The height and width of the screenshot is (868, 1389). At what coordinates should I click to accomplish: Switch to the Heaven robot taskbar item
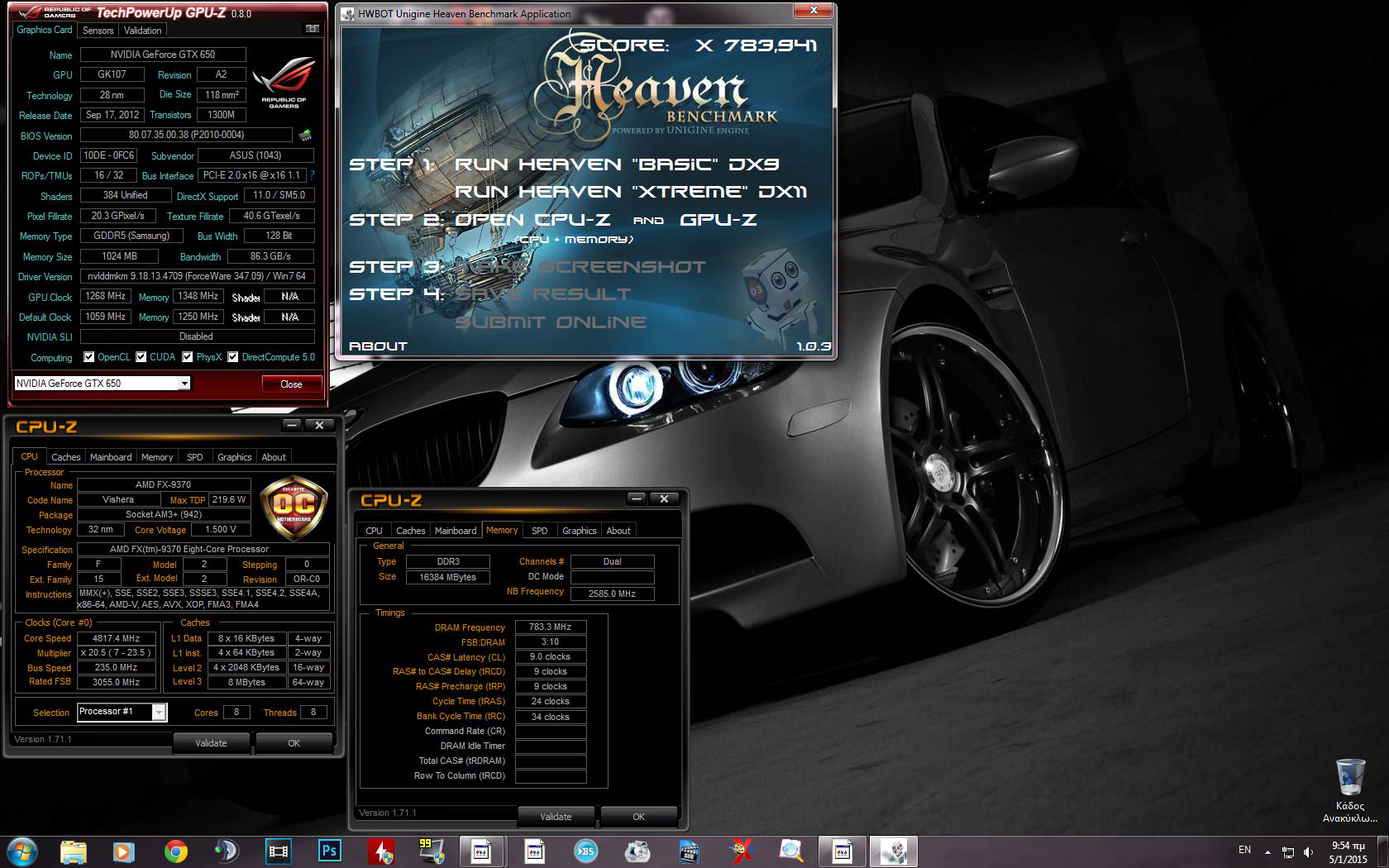pos(893,851)
